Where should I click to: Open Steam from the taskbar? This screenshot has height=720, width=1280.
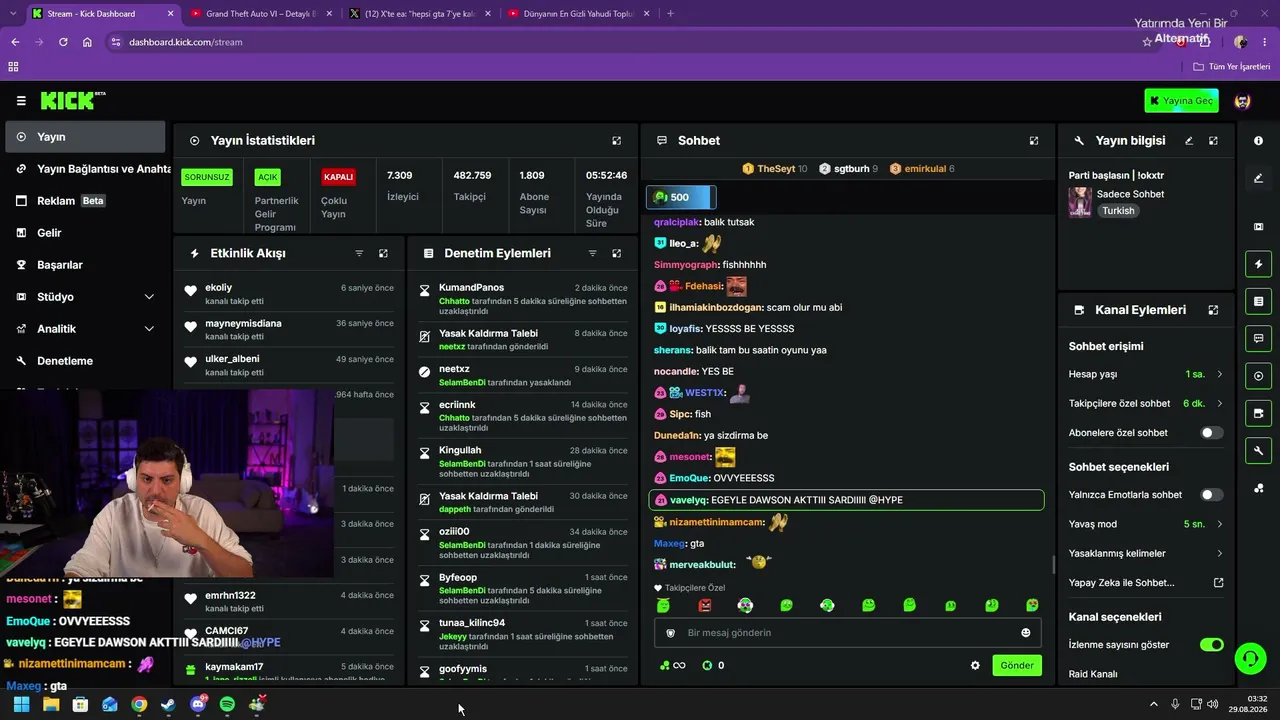pyautogui.click(x=168, y=704)
